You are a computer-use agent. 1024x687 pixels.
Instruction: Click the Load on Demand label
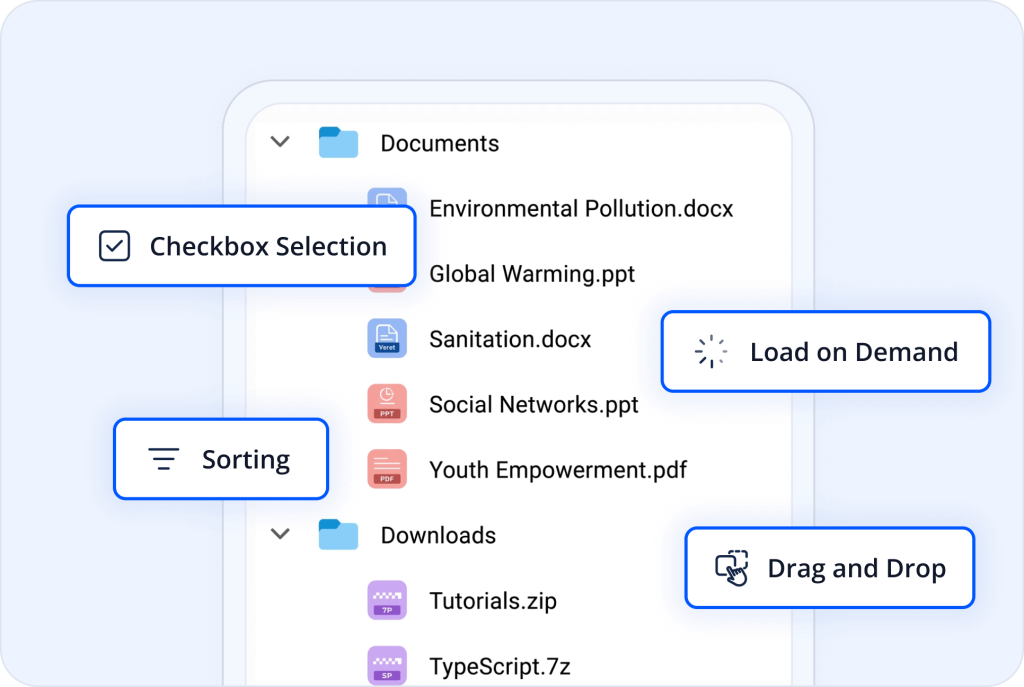[853, 351]
